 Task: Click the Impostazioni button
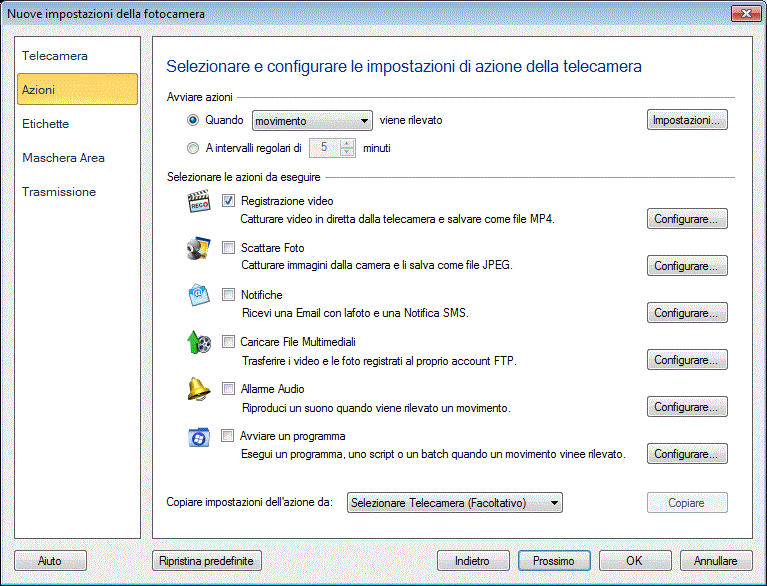[x=686, y=121]
